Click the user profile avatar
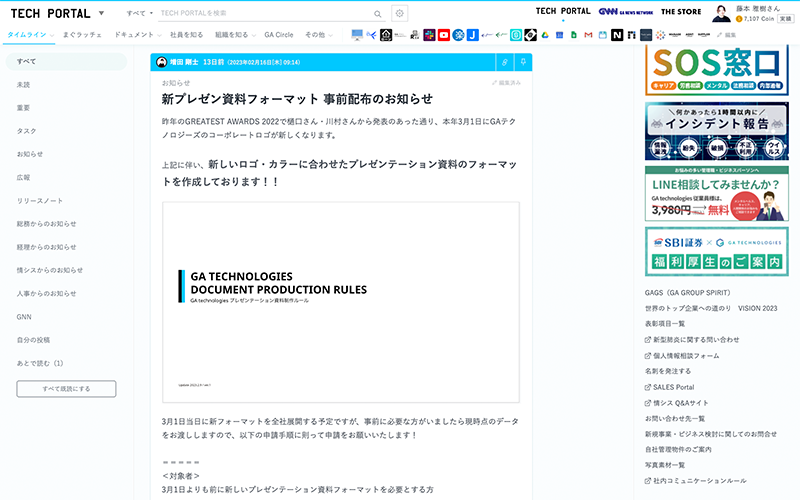 [721, 13]
